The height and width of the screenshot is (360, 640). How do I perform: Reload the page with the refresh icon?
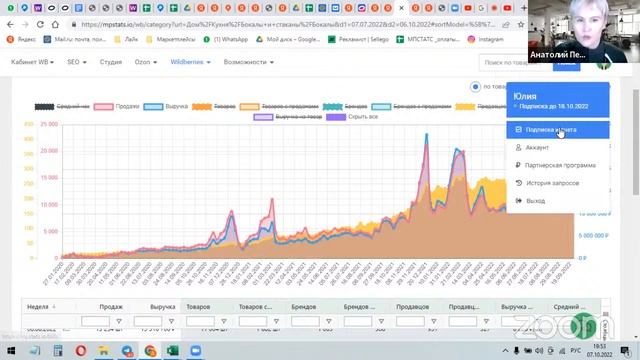click(40, 24)
